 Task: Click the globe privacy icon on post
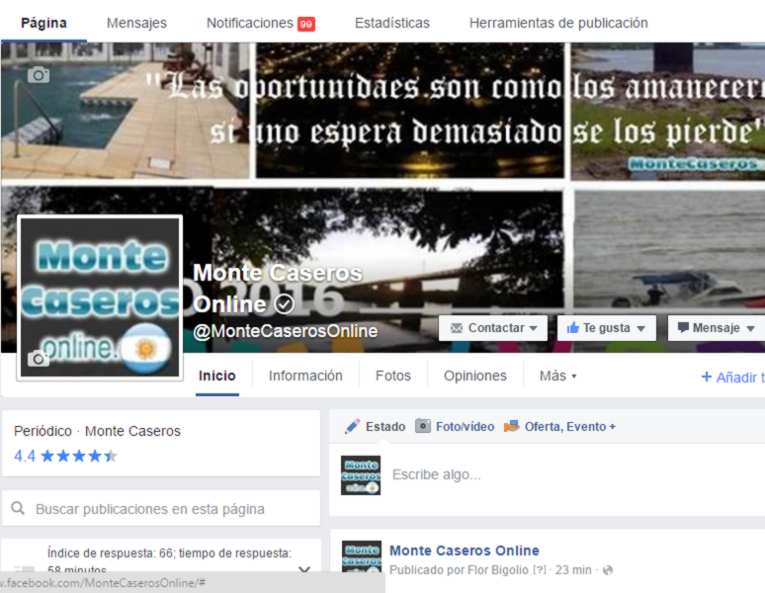pyautogui.click(x=607, y=570)
